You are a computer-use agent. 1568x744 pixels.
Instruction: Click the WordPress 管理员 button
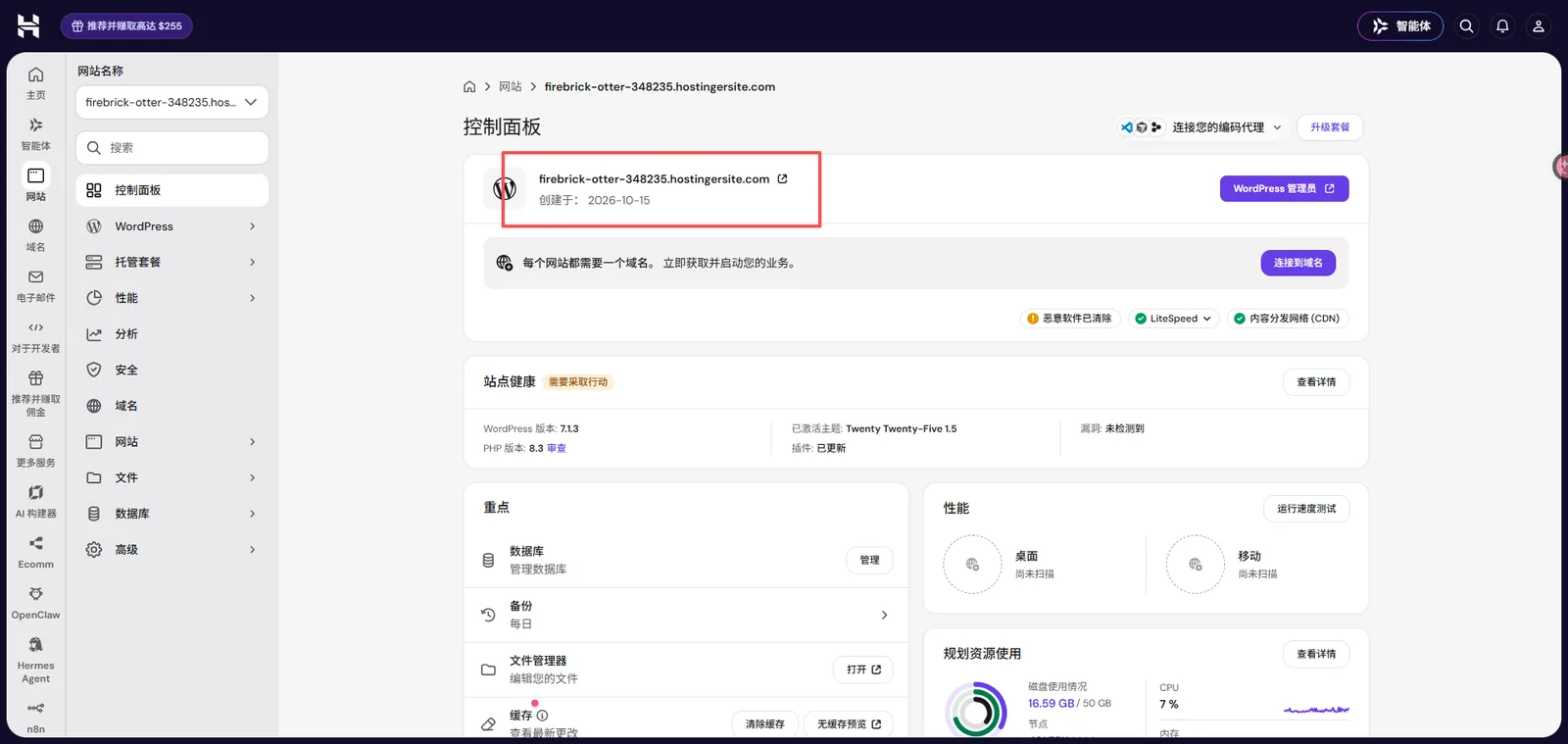(x=1284, y=188)
